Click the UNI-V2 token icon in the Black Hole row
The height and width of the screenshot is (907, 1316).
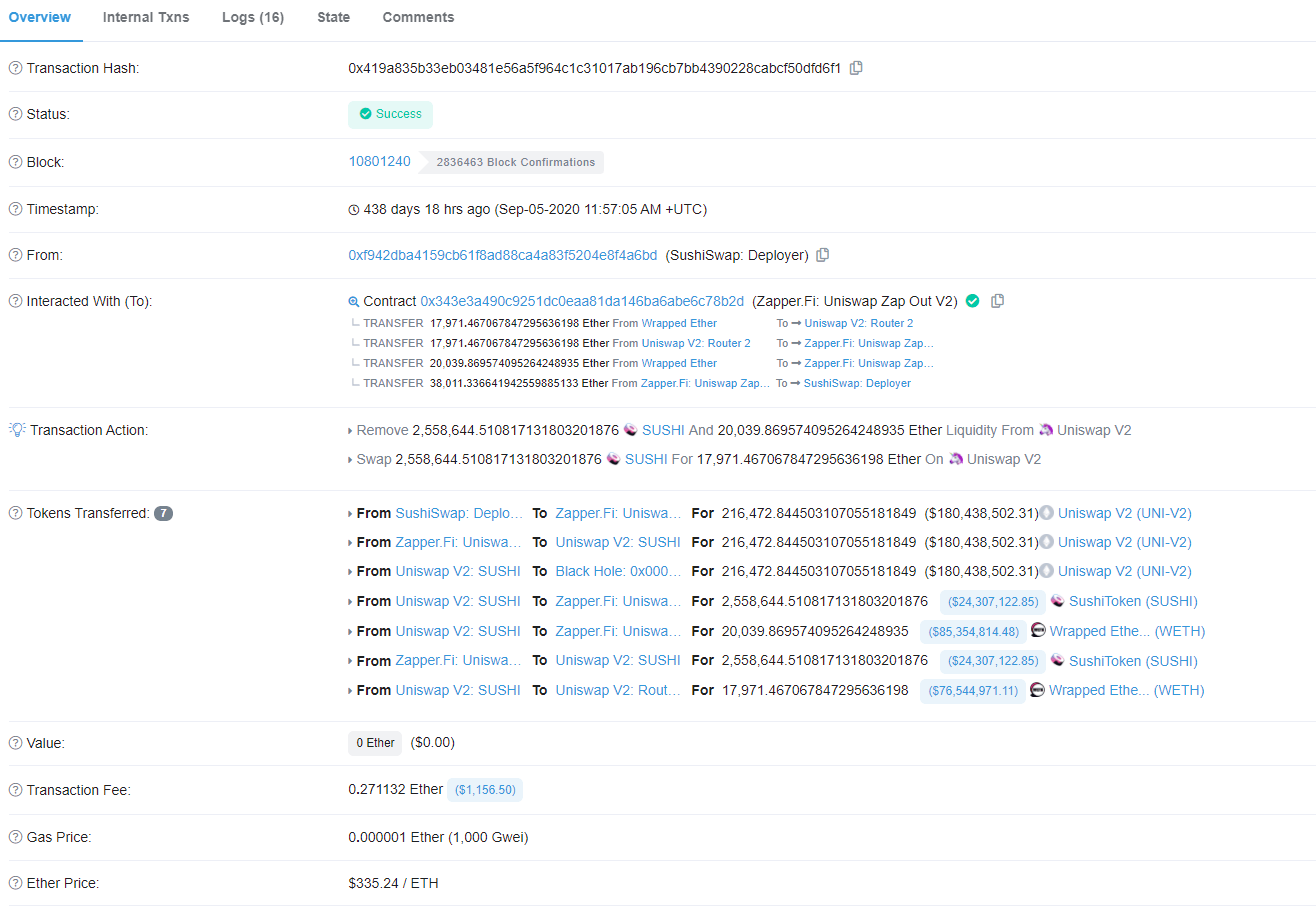[x=1047, y=571]
